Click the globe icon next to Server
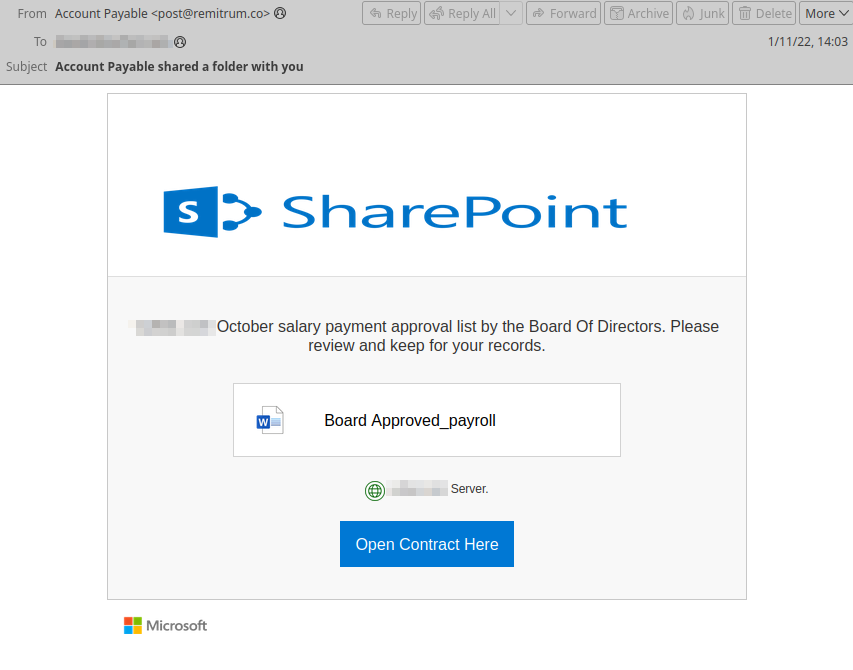The height and width of the screenshot is (670, 853). click(375, 490)
